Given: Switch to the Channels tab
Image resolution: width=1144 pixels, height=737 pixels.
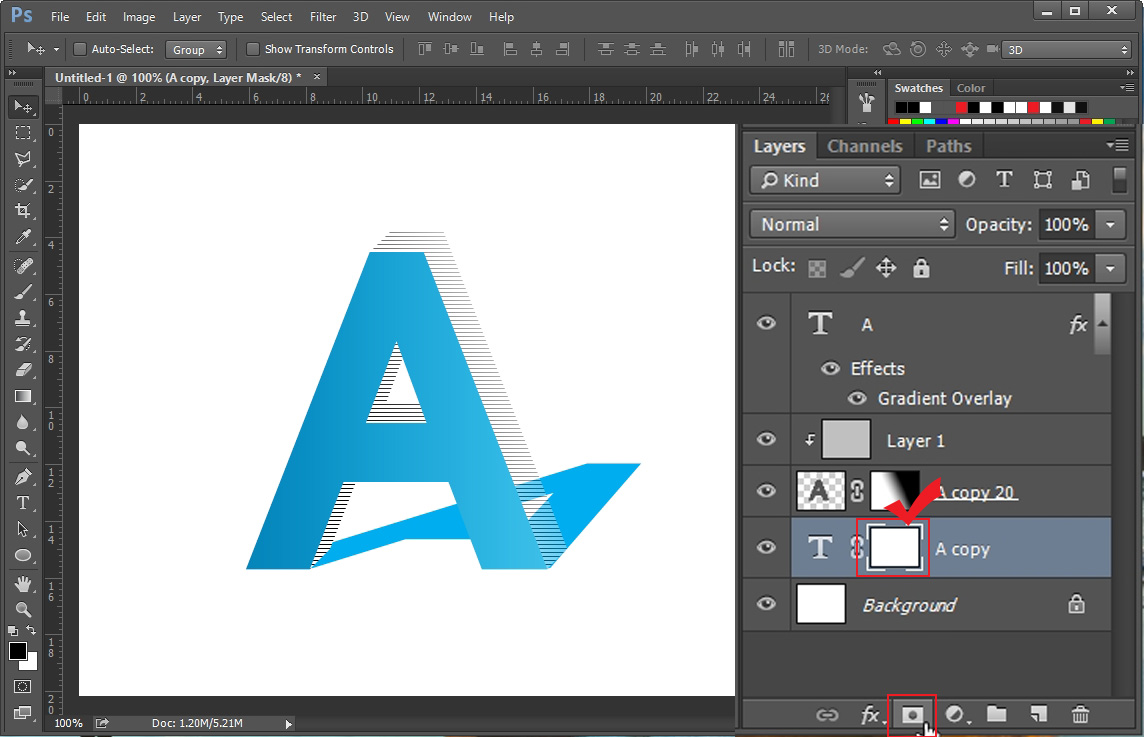Looking at the screenshot, I should 865,146.
